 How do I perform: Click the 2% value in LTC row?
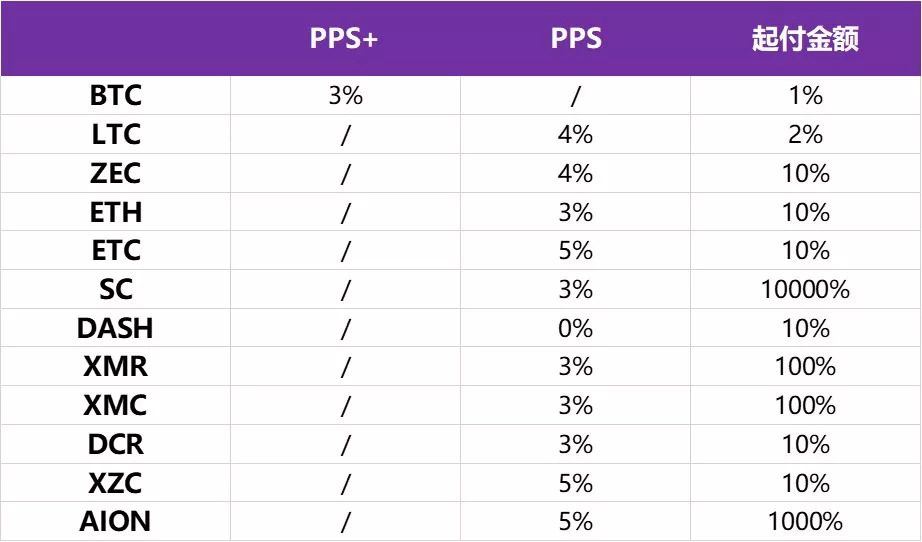(x=805, y=135)
